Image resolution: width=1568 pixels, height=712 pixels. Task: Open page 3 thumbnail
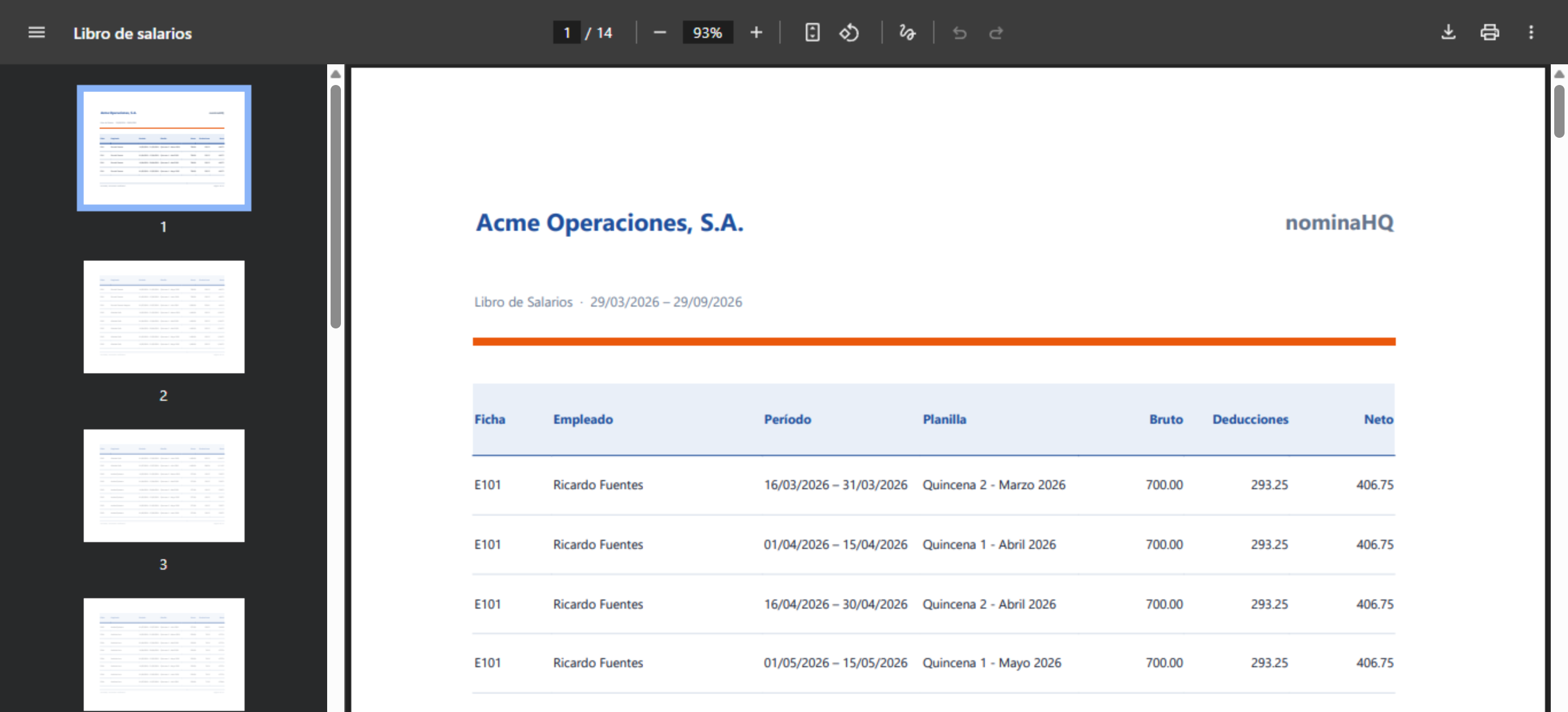[x=164, y=485]
